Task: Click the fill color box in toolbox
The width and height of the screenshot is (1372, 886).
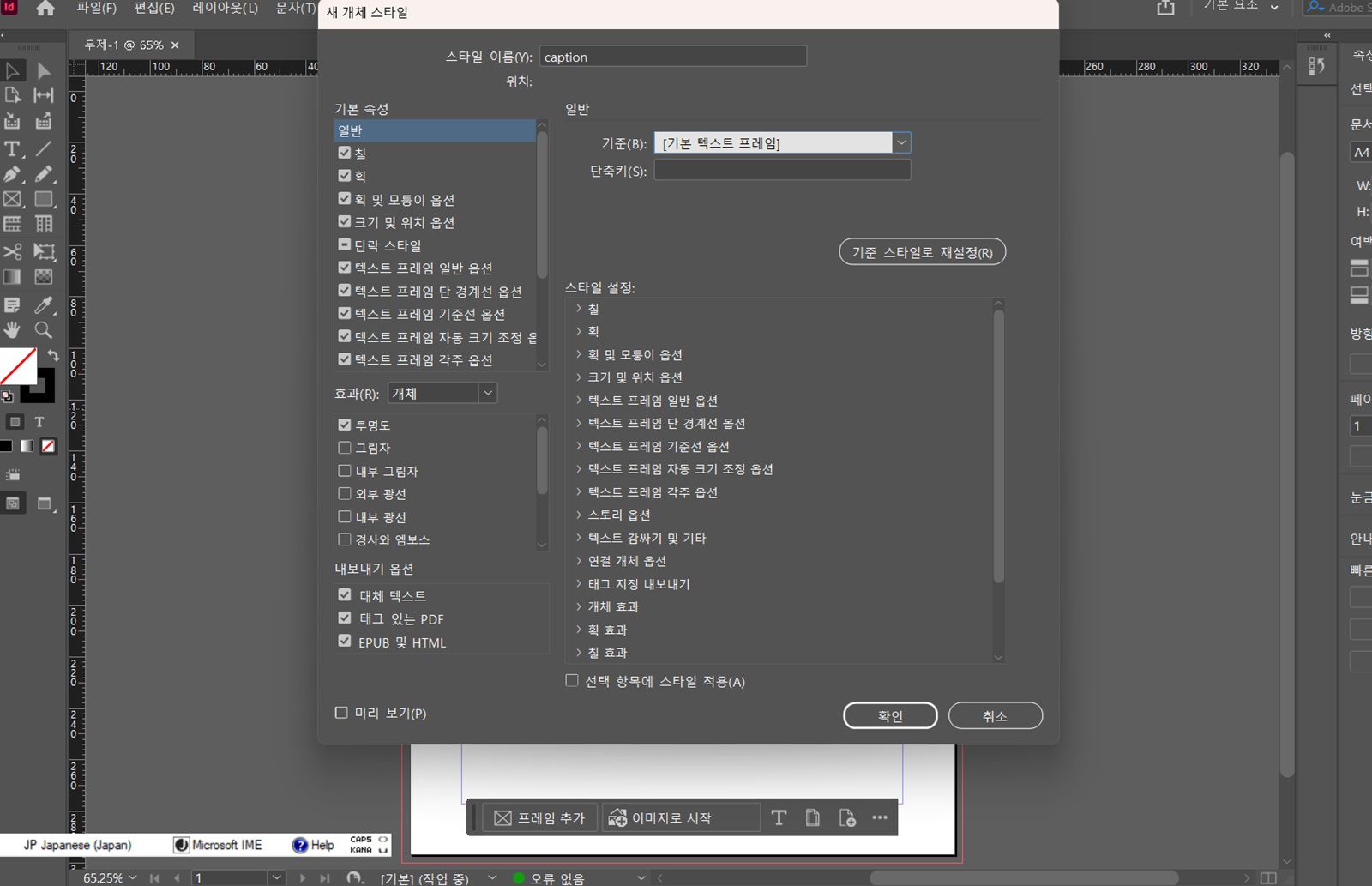Action: tap(18, 366)
